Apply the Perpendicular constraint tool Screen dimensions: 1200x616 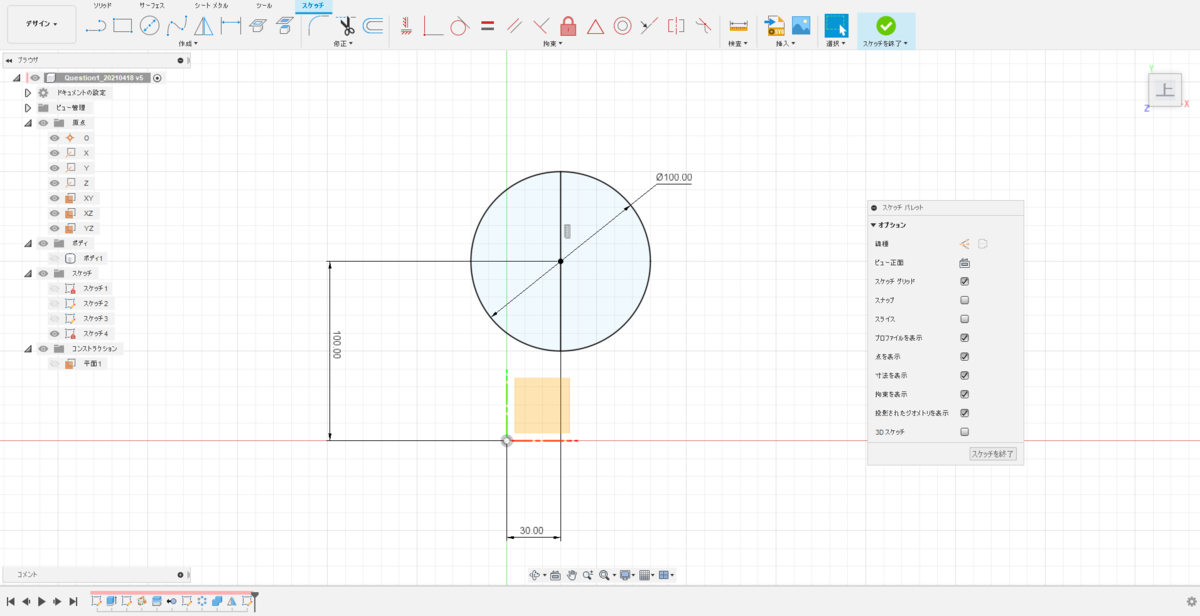541,26
